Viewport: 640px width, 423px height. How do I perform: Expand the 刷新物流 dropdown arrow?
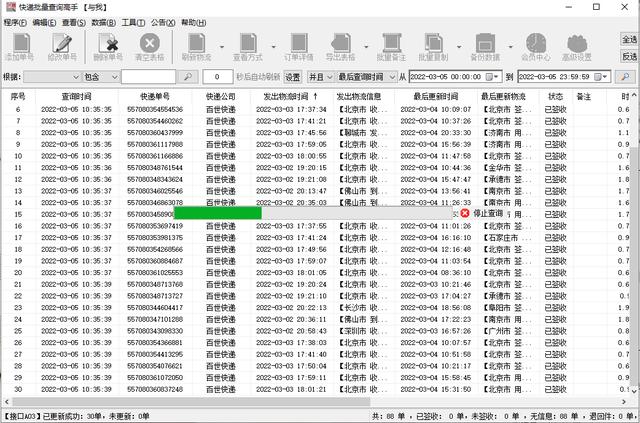point(222,47)
